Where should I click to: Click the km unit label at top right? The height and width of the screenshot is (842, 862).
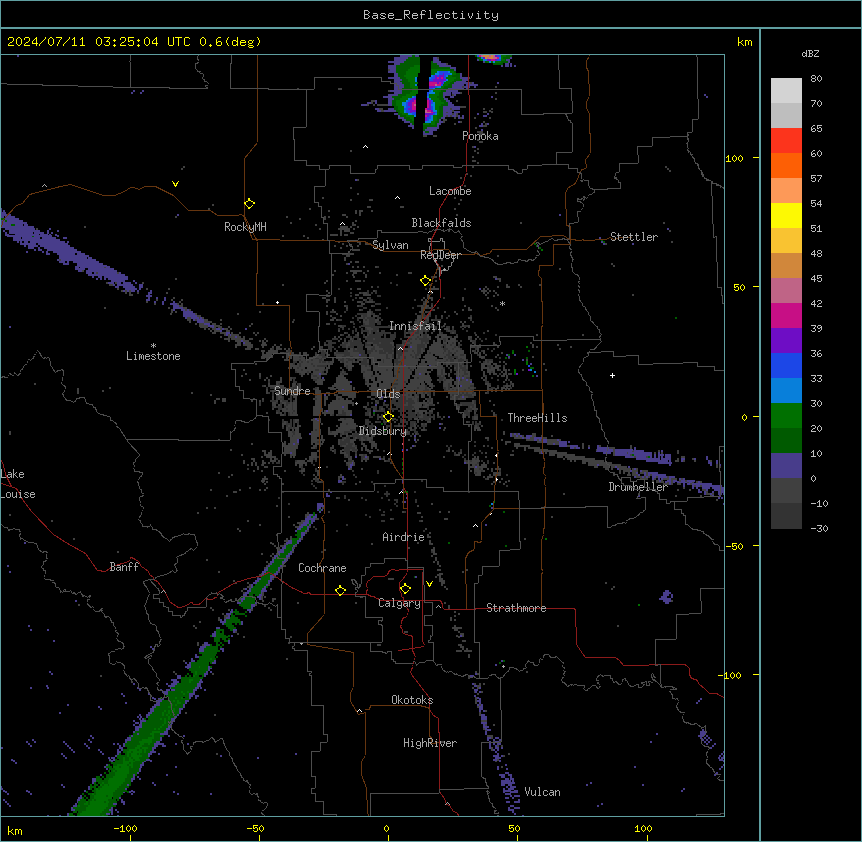tap(744, 42)
